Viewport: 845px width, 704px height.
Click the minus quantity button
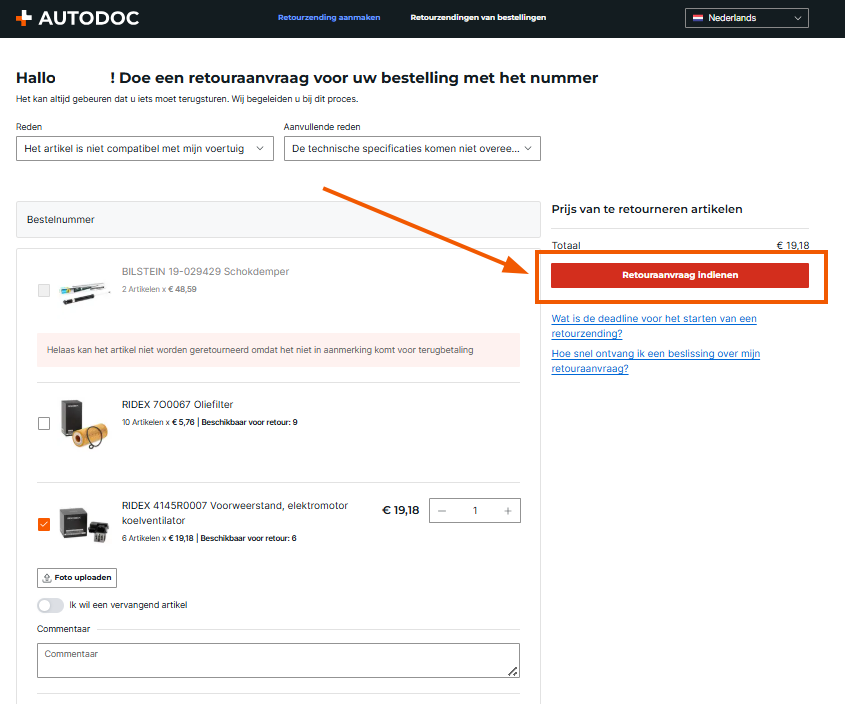pyautogui.click(x=442, y=511)
